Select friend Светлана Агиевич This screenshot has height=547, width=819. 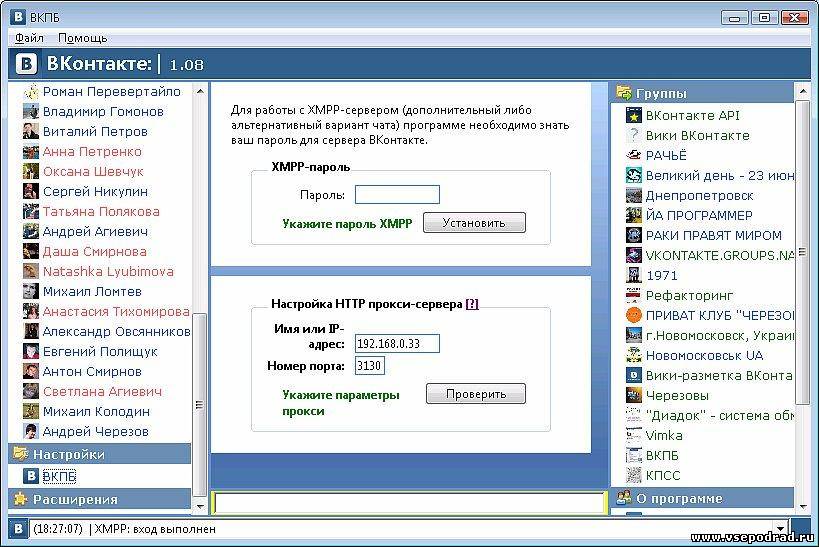pyautogui.click(x=102, y=391)
